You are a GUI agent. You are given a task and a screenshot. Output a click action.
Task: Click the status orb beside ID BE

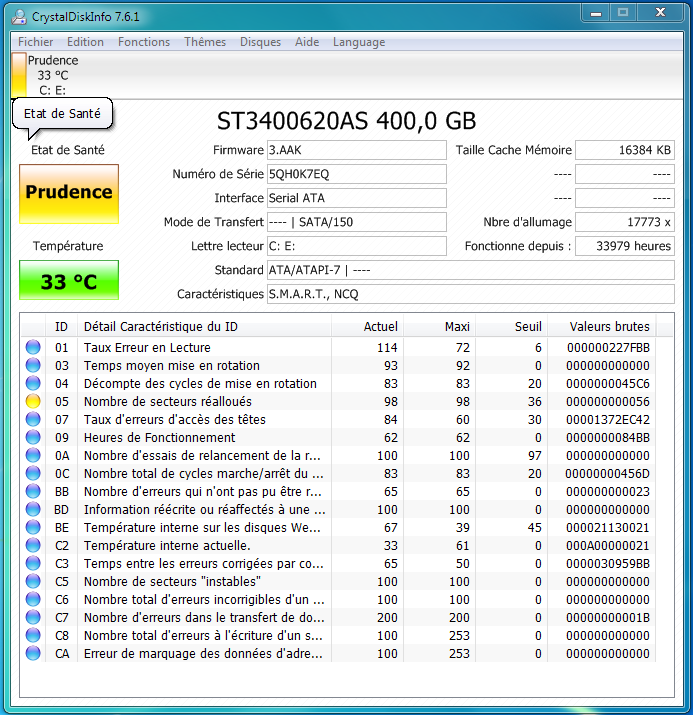(x=33, y=528)
